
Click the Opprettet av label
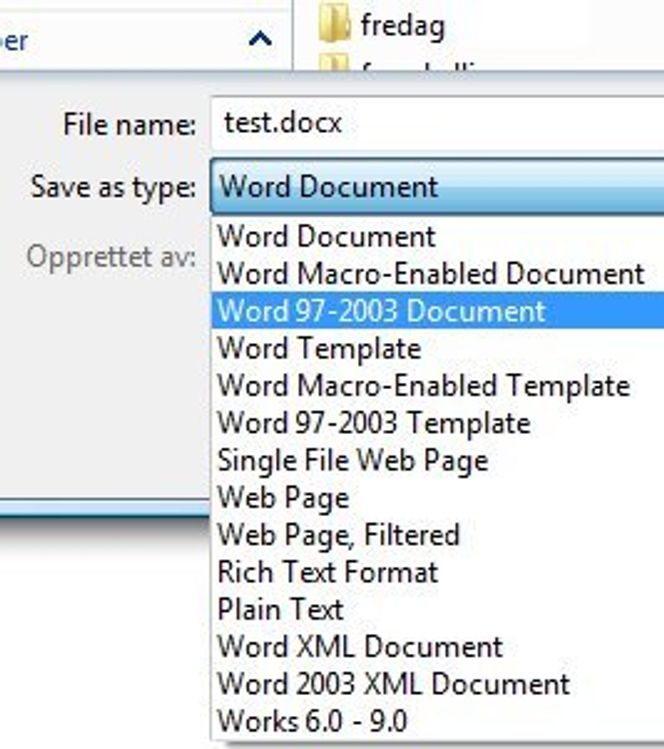point(111,257)
